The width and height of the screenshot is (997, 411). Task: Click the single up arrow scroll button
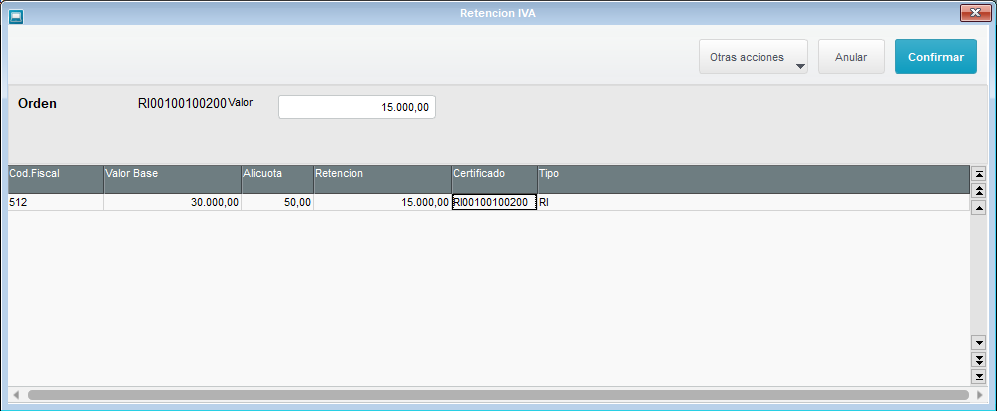tap(979, 207)
